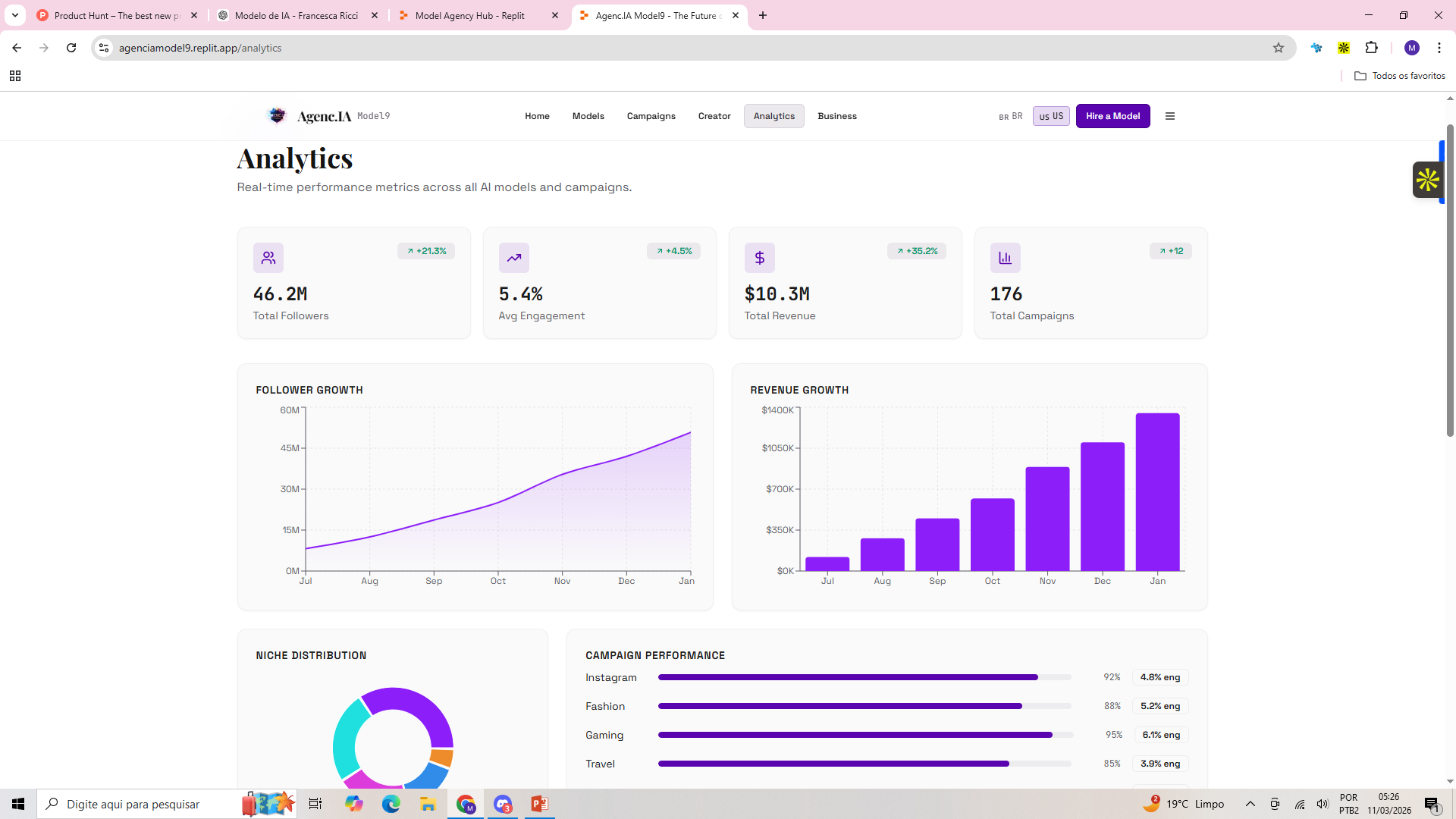Click the Total Campaigns bar chart icon

(x=1005, y=258)
